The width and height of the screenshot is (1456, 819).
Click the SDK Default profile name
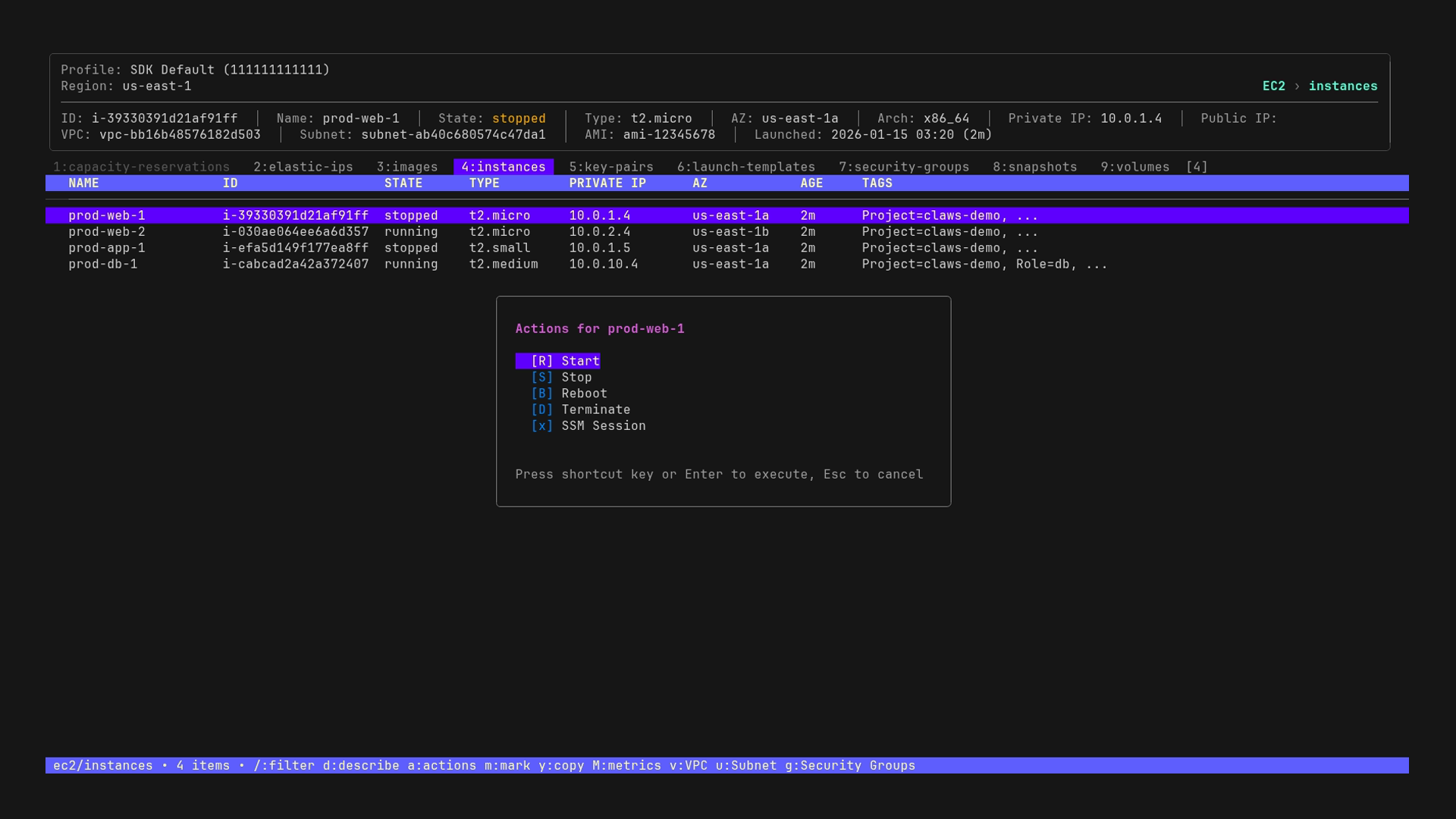(x=172, y=70)
